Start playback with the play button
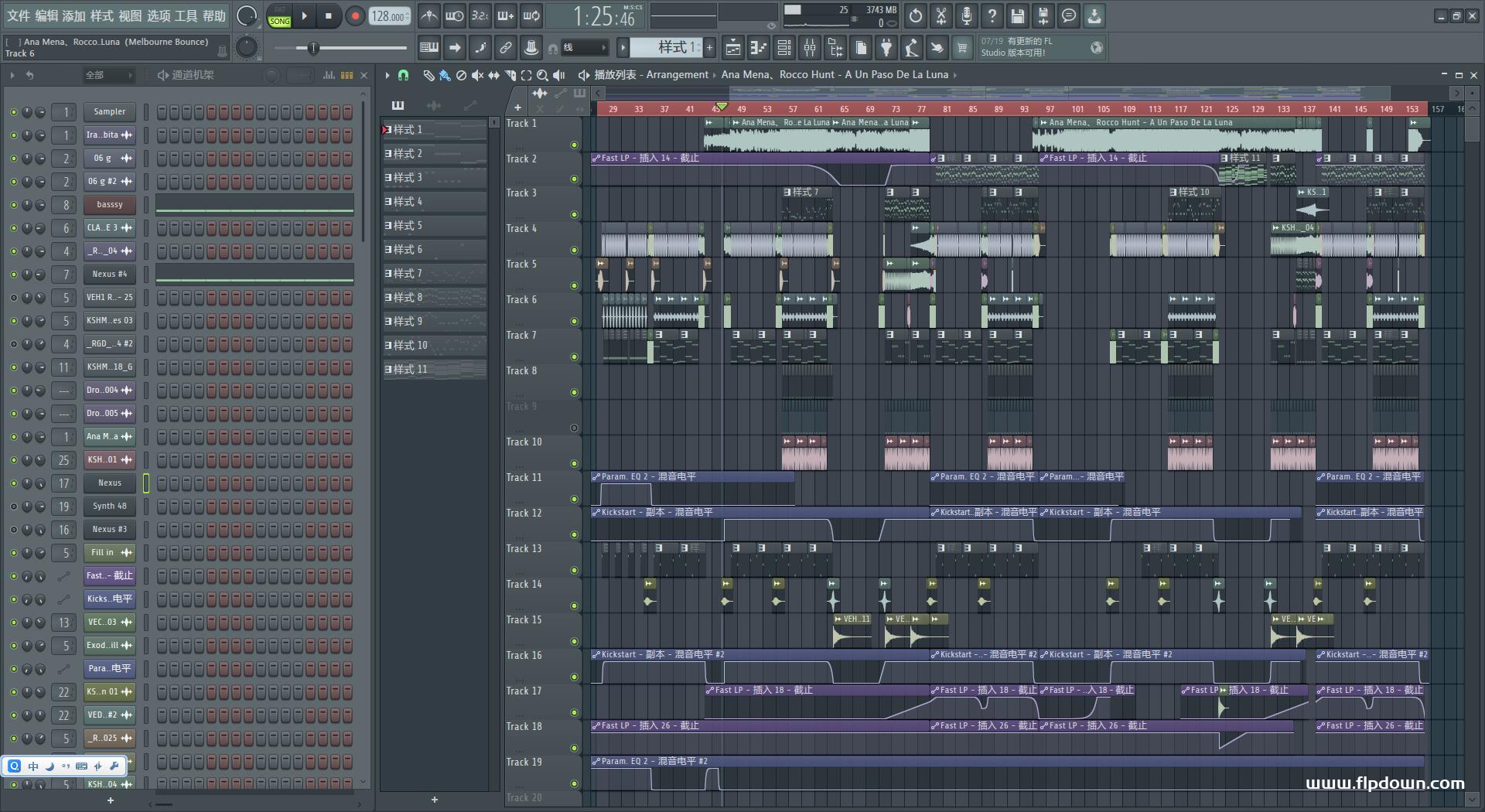 pos(305,15)
